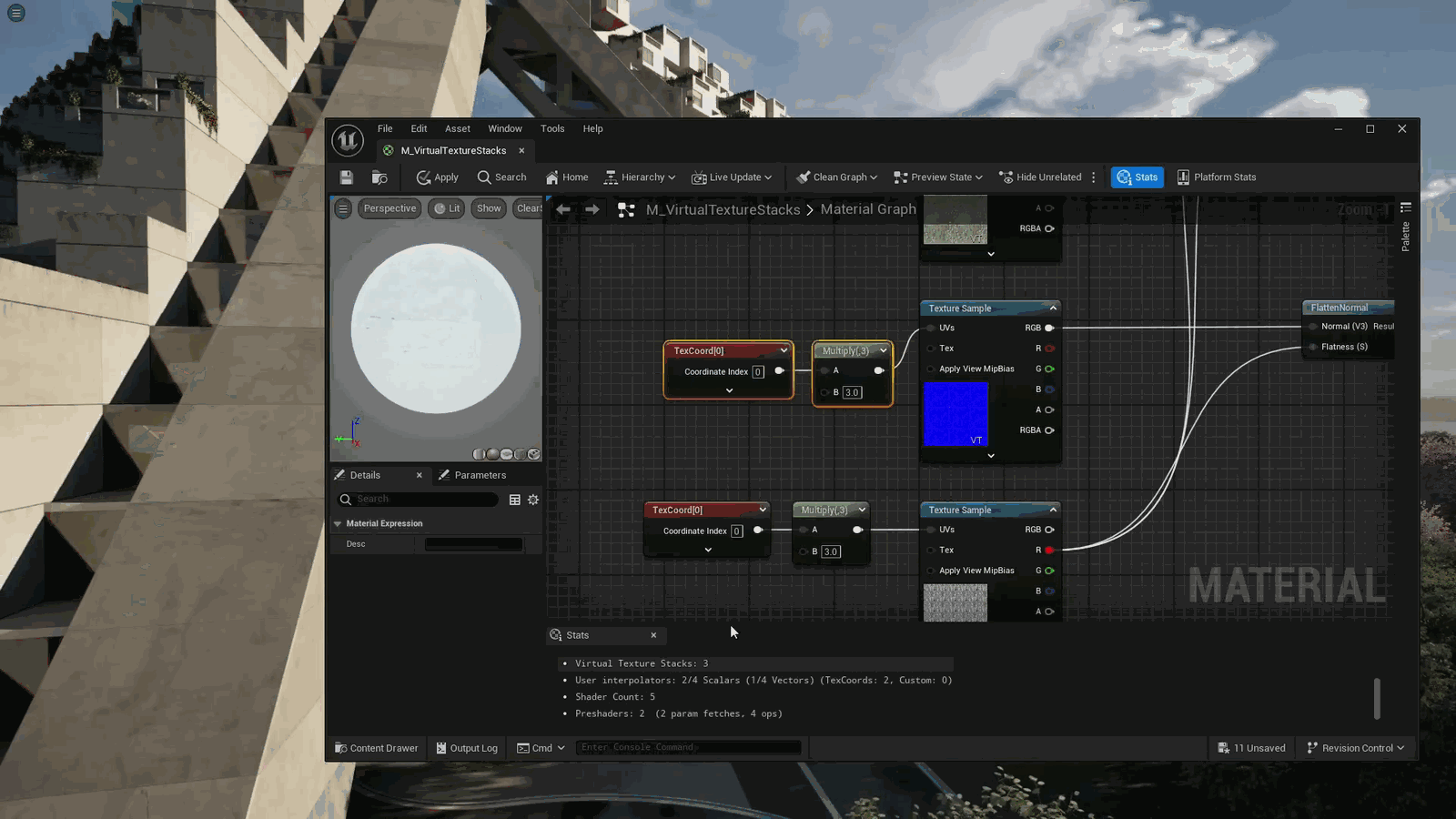Toggle the Stats button

tap(1137, 177)
